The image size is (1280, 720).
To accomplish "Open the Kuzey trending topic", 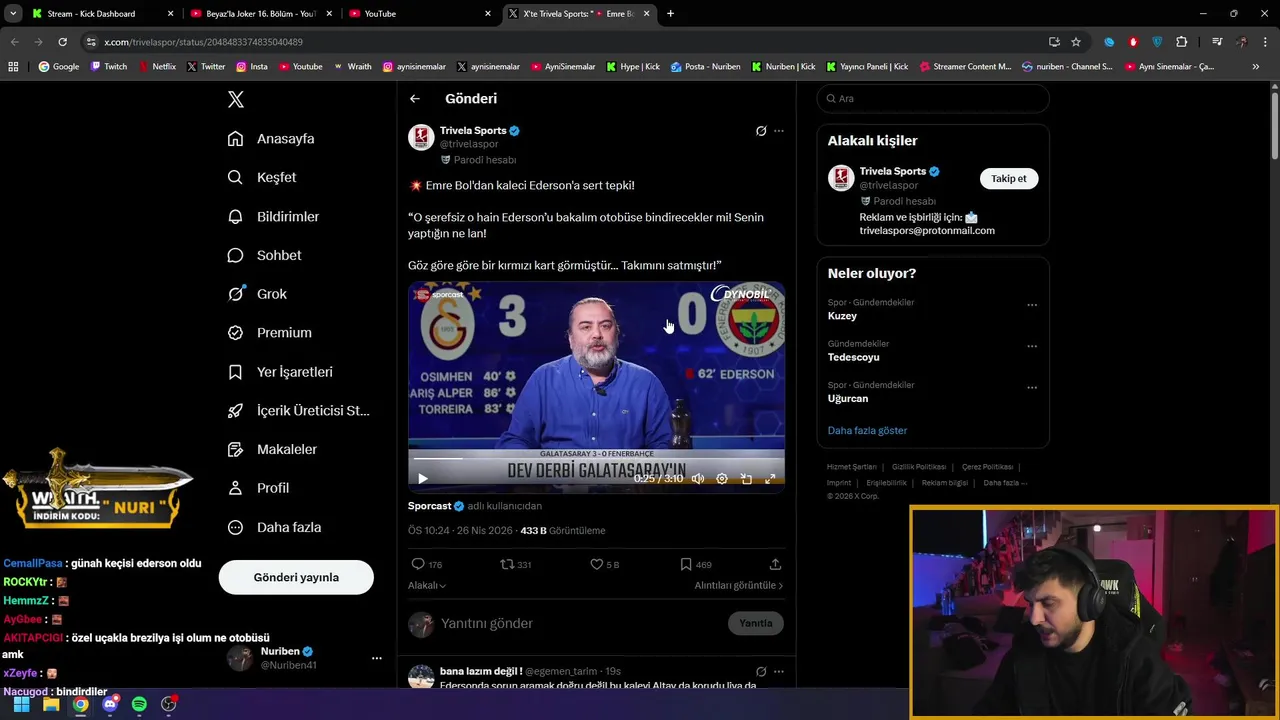I will (842, 316).
